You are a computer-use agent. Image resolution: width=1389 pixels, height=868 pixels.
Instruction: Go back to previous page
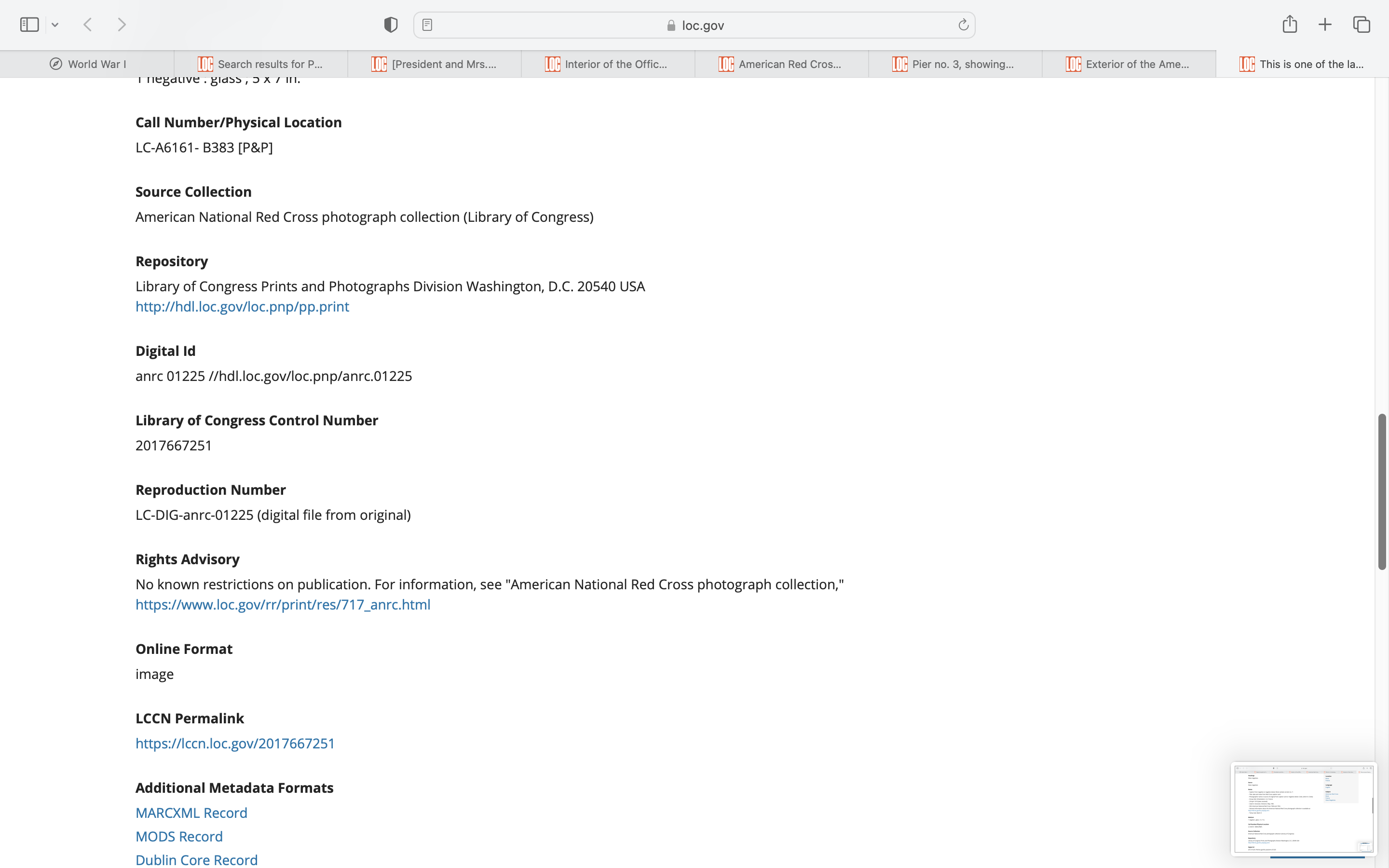point(88,25)
